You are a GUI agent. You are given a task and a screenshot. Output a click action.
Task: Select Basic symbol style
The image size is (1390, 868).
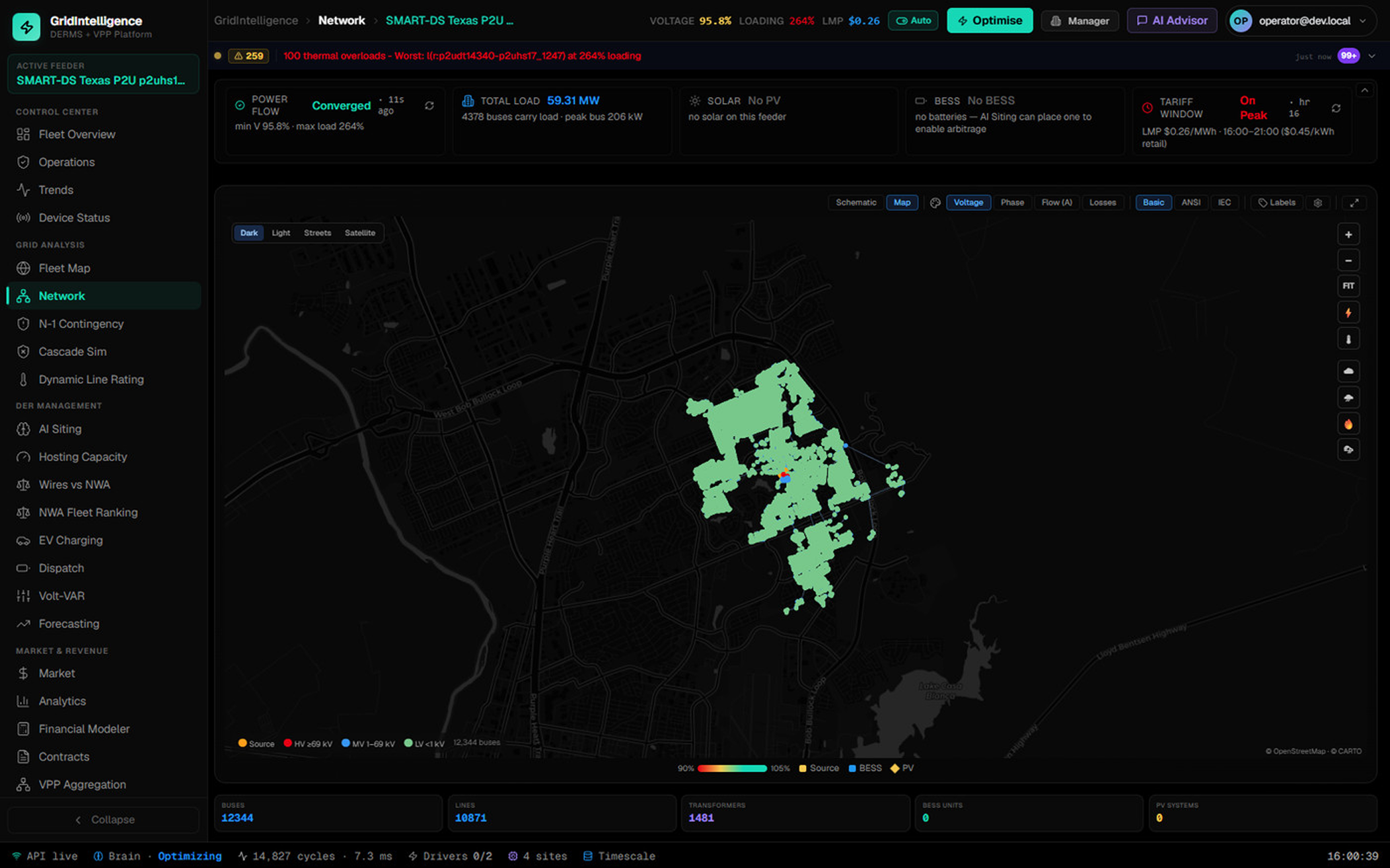(1153, 203)
